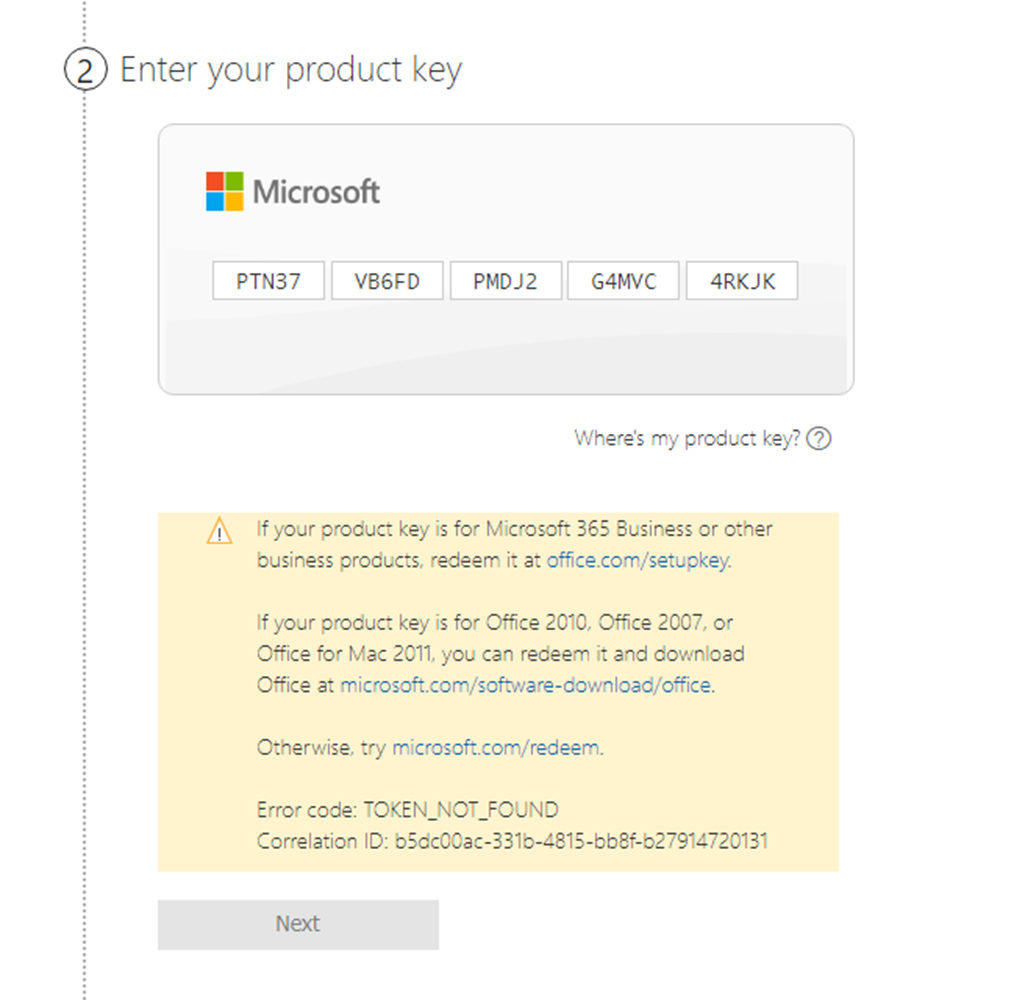The width and height of the screenshot is (1014, 1000).
Task: Focus the last key field with 4RKJK
Action: 742,281
